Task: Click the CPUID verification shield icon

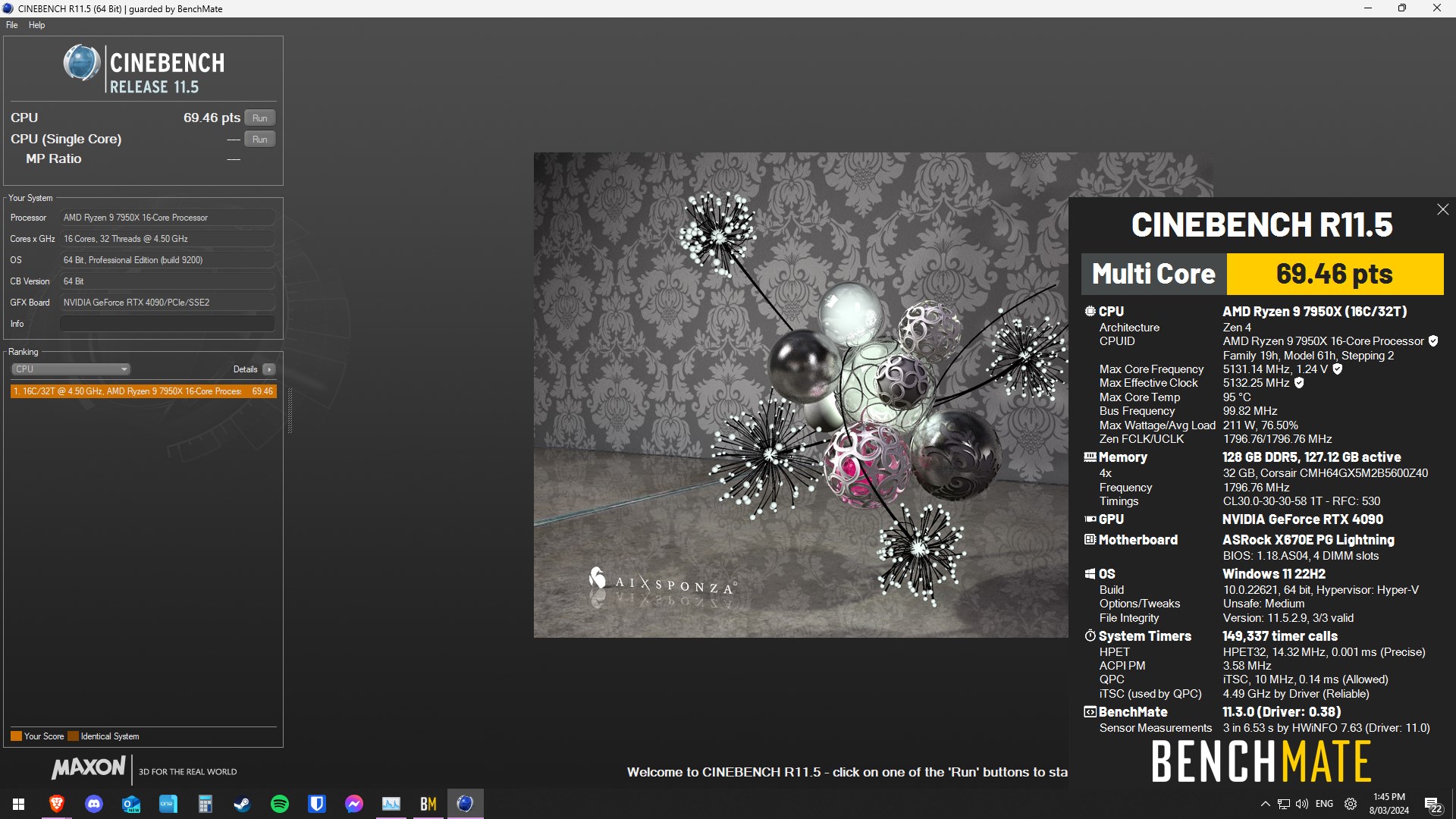Action: coord(1433,341)
